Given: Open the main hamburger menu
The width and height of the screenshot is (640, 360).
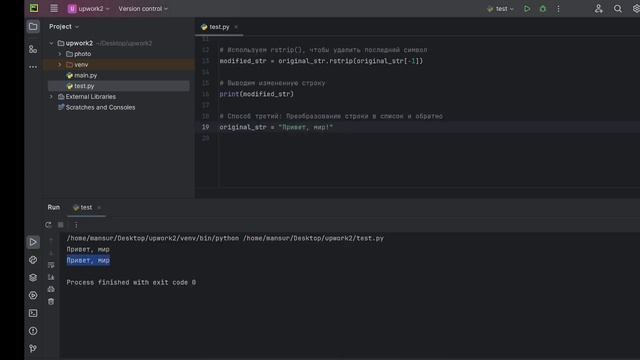Looking at the screenshot, I should tap(54, 9).
